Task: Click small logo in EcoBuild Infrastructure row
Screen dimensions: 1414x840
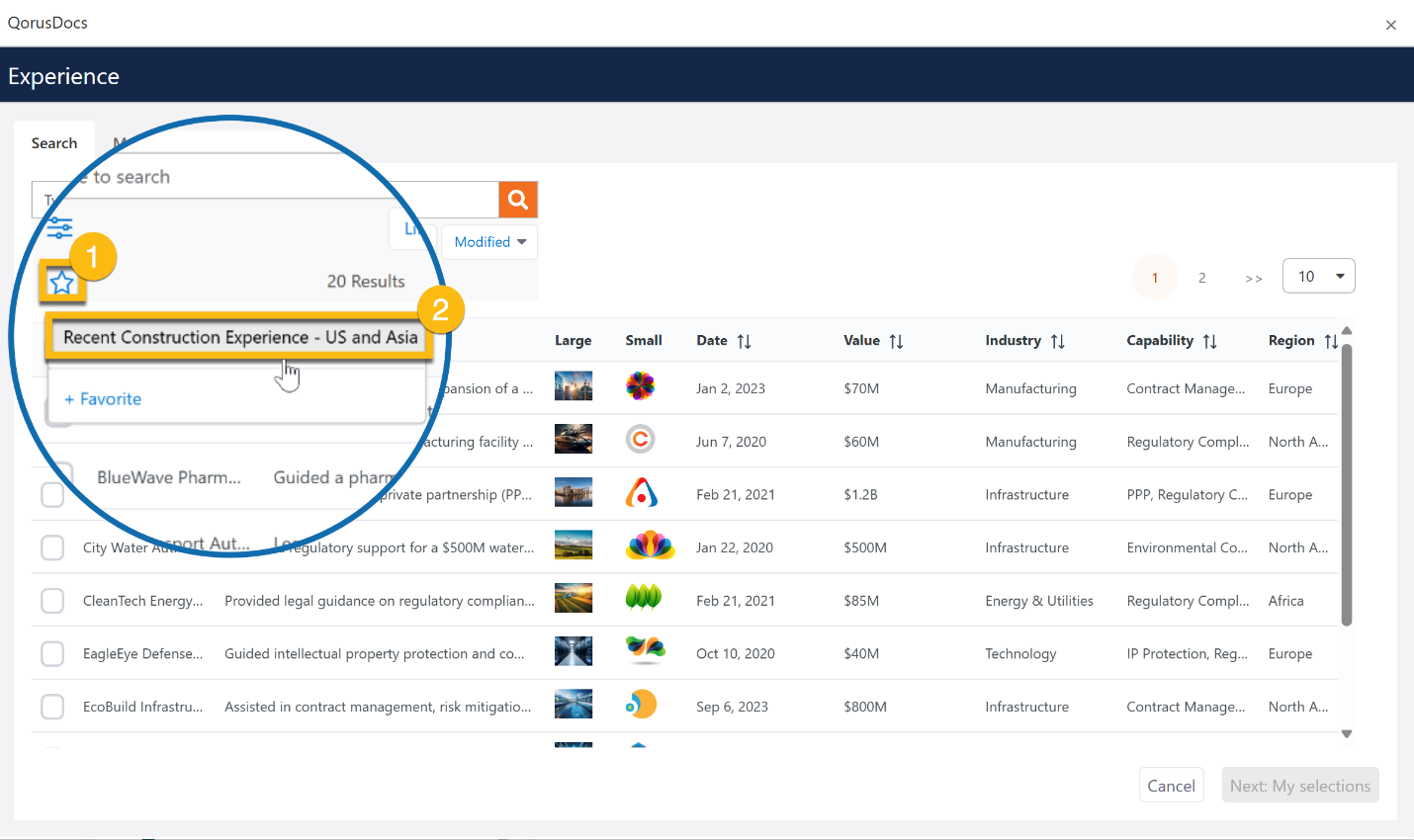Action: [642, 704]
